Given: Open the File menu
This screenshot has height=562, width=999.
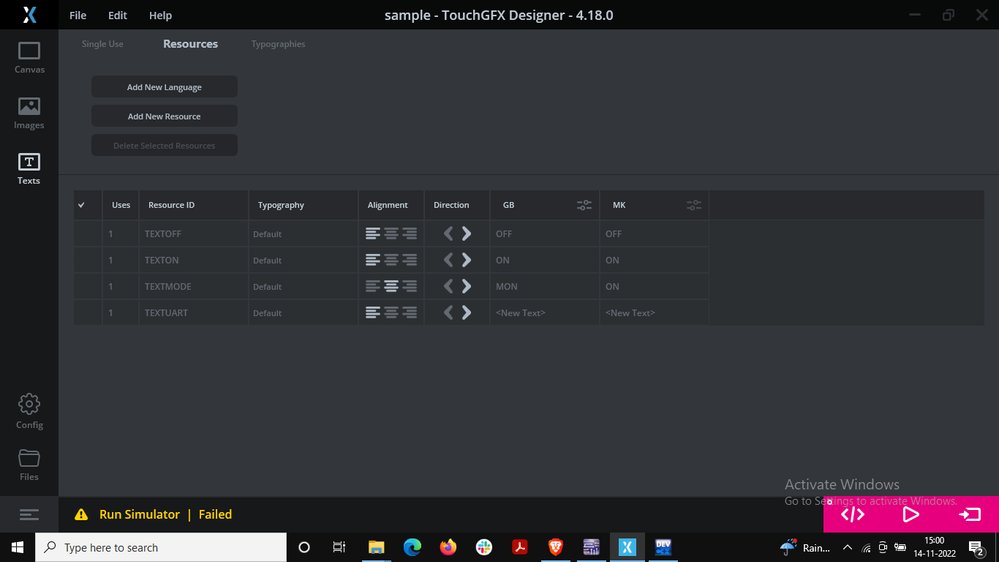Looking at the screenshot, I should [x=78, y=15].
